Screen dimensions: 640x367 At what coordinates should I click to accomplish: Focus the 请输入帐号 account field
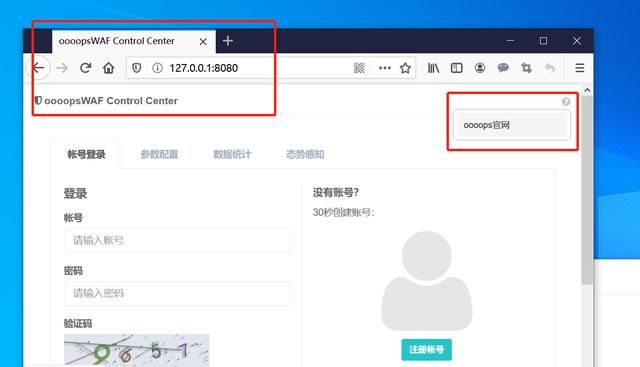tap(177, 240)
